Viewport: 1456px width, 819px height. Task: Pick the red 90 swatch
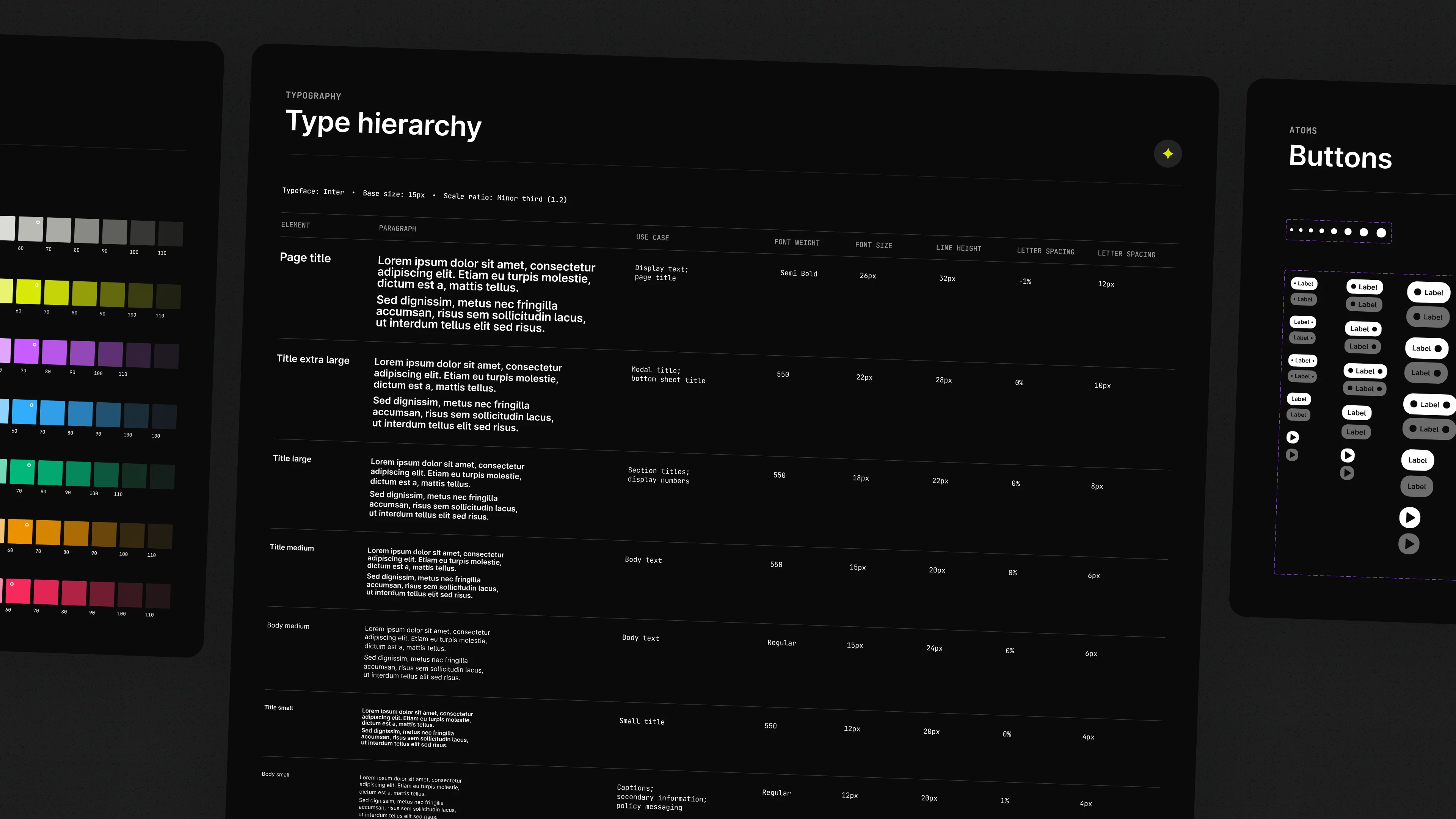pos(102,594)
